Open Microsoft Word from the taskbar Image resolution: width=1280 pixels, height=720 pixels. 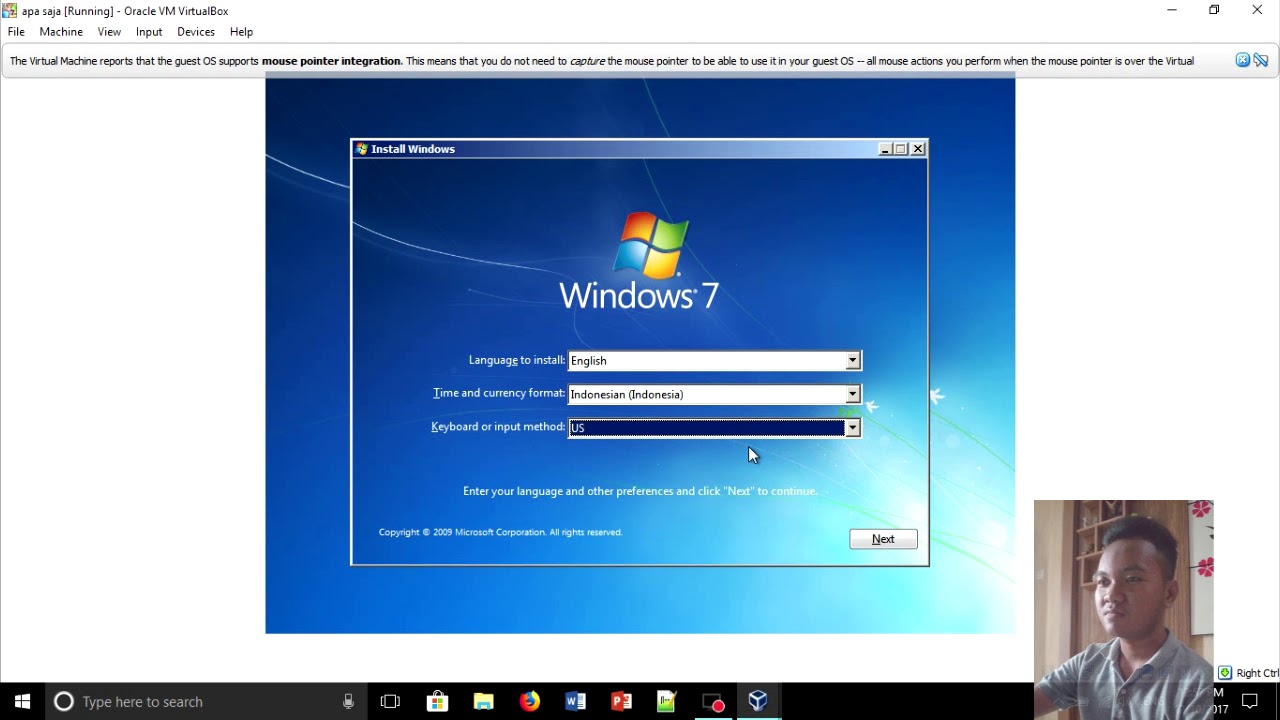click(x=575, y=702)
